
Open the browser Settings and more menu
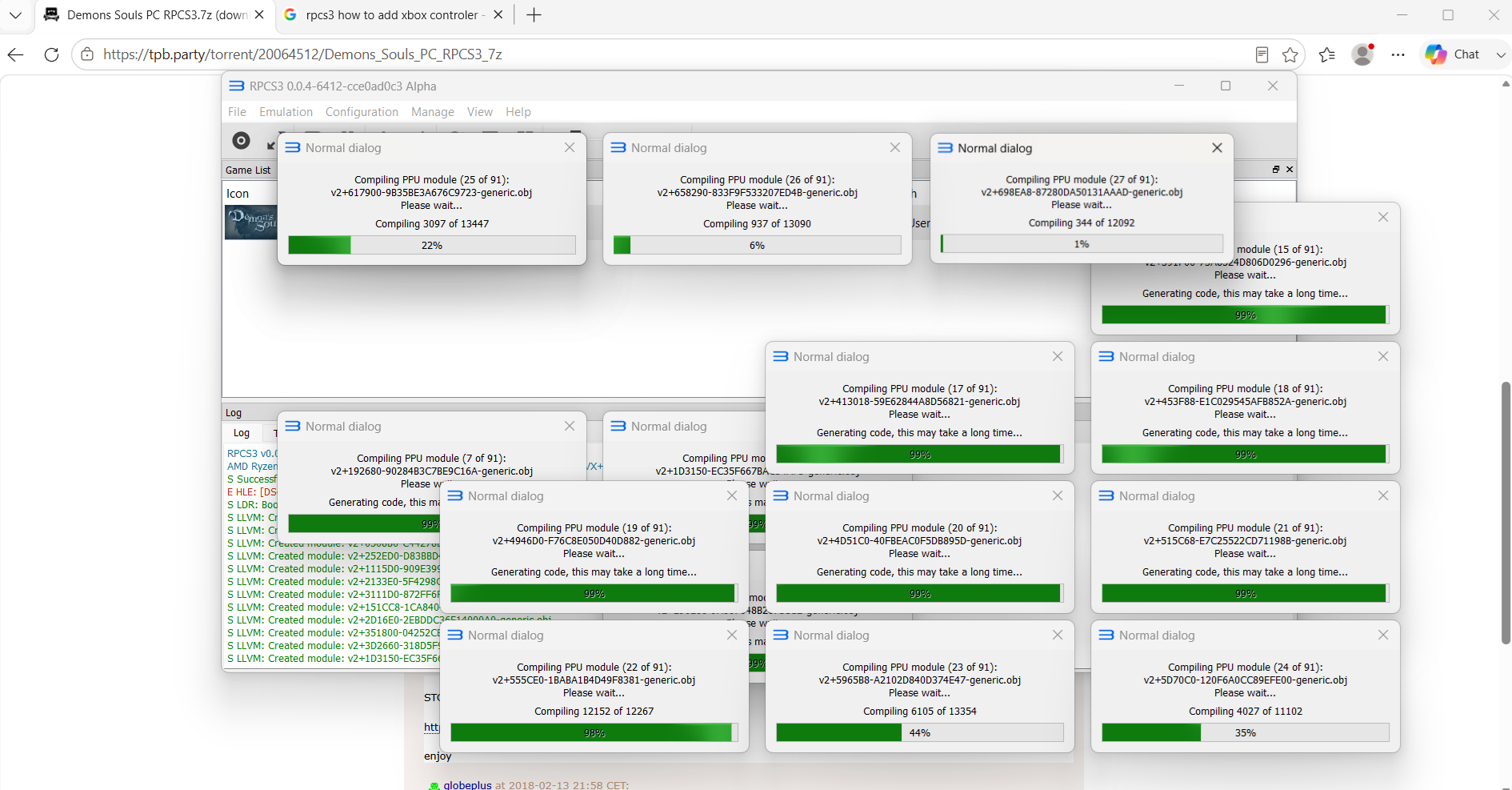pyautogui.click(x=1398, y=54)
